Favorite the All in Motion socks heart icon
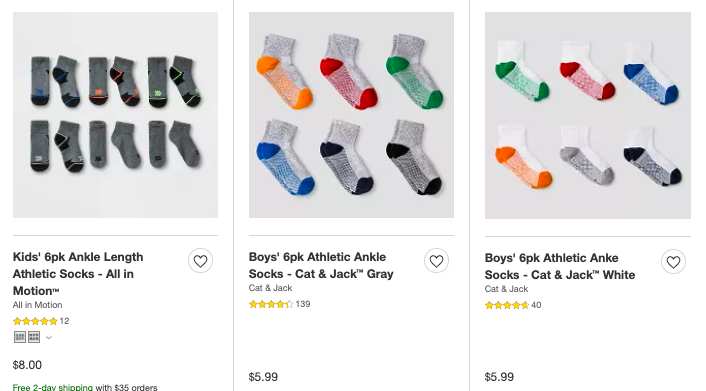The height and width of the screenshot is (391, 706). point(200,261)
